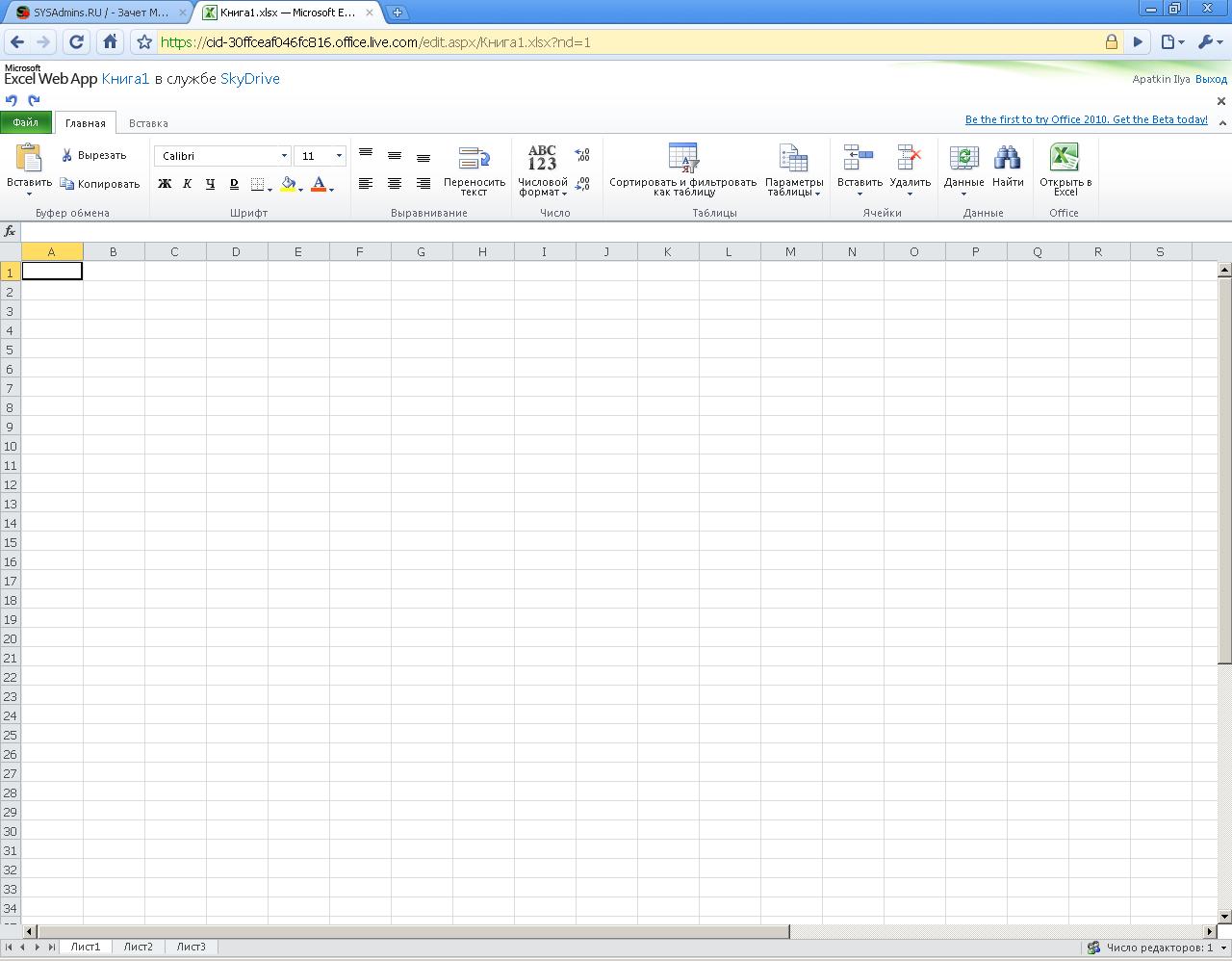Switch to sheet Лист3

191,947
